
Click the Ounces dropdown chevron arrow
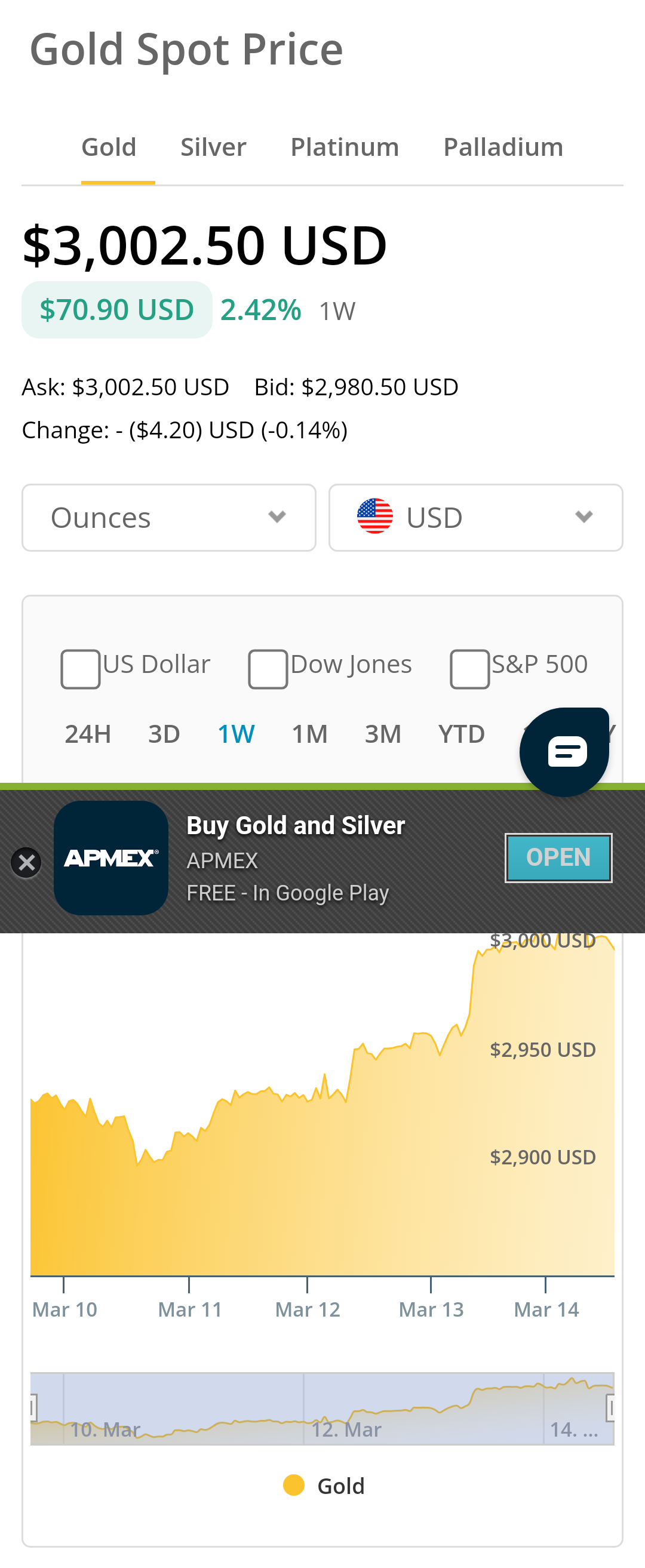(277, 516)
